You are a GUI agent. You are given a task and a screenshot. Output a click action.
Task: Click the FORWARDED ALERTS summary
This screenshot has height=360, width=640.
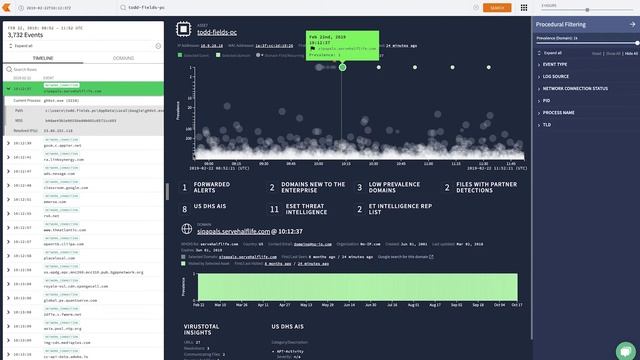click(205, 187)
